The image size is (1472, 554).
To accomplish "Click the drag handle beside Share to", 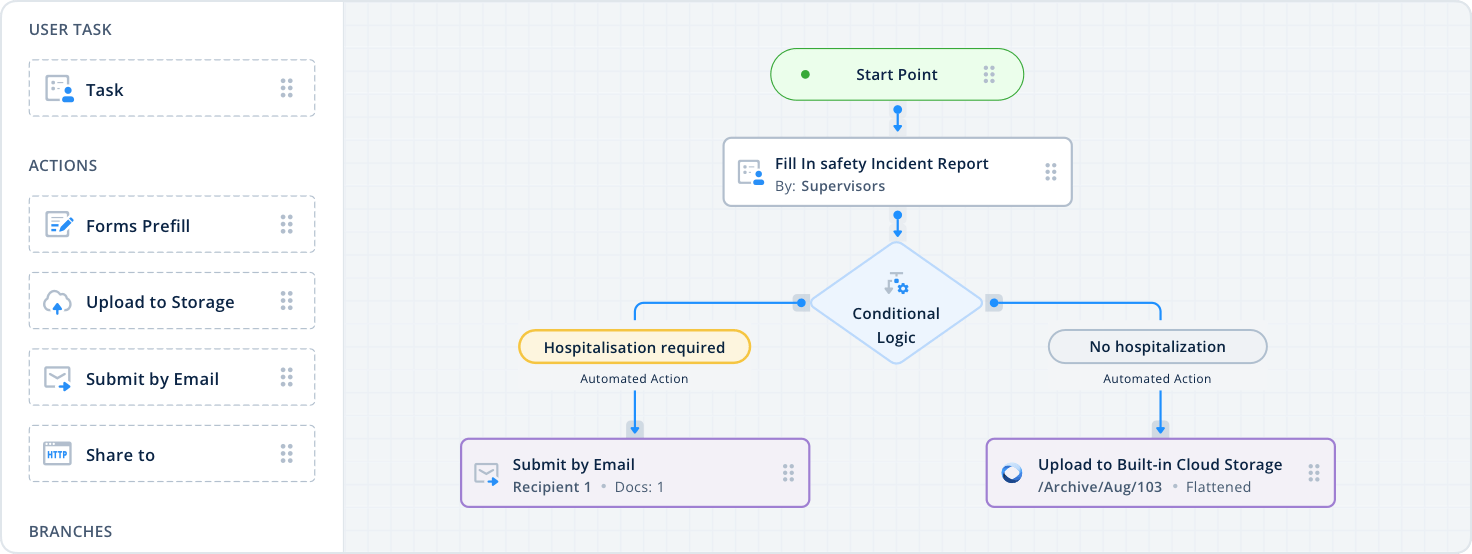I will click(286, 455).
